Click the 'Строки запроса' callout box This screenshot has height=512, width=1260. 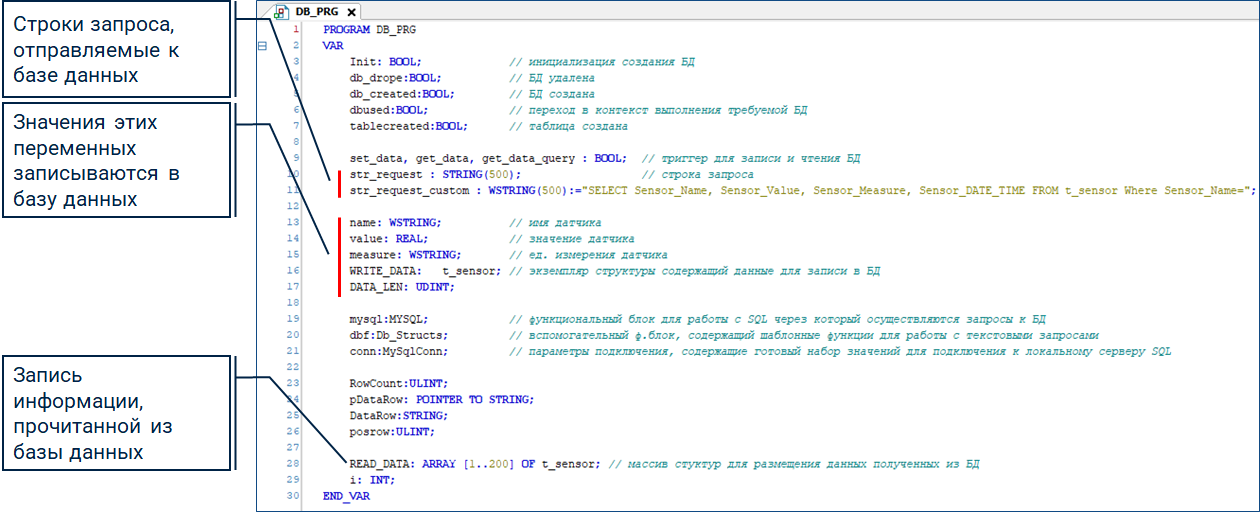tap(115, 48)
